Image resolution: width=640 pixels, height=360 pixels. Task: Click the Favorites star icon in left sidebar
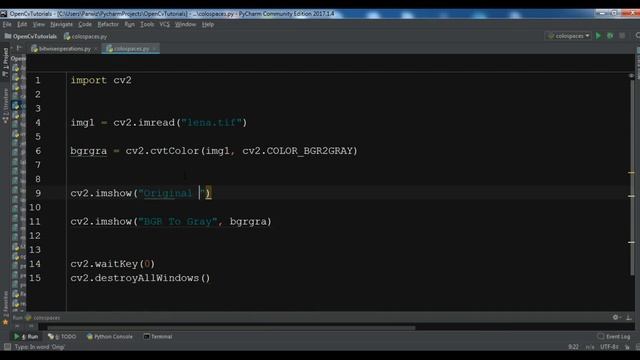[x=5, y=322]
